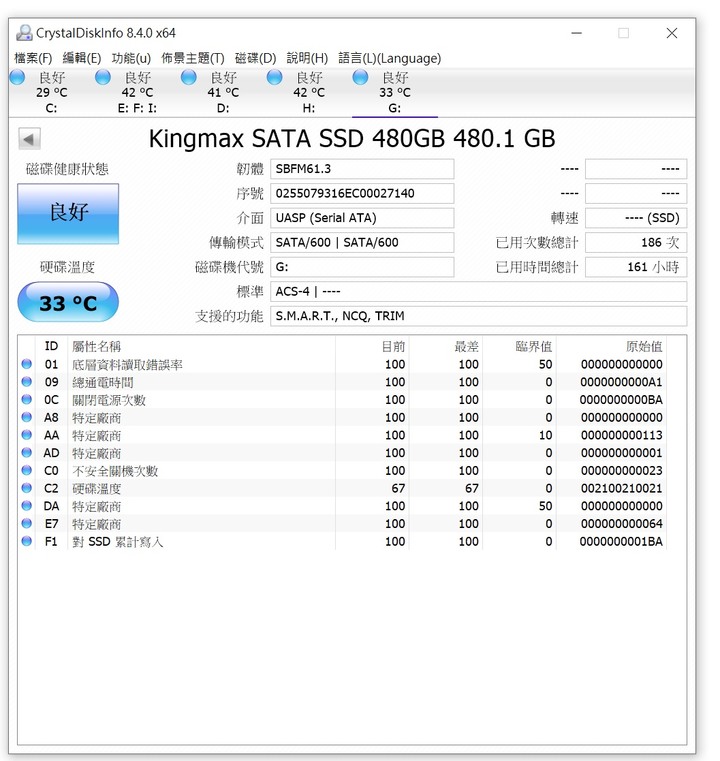Click raw value 002100210021
The image size is (720, 761).
pos(622,488)
